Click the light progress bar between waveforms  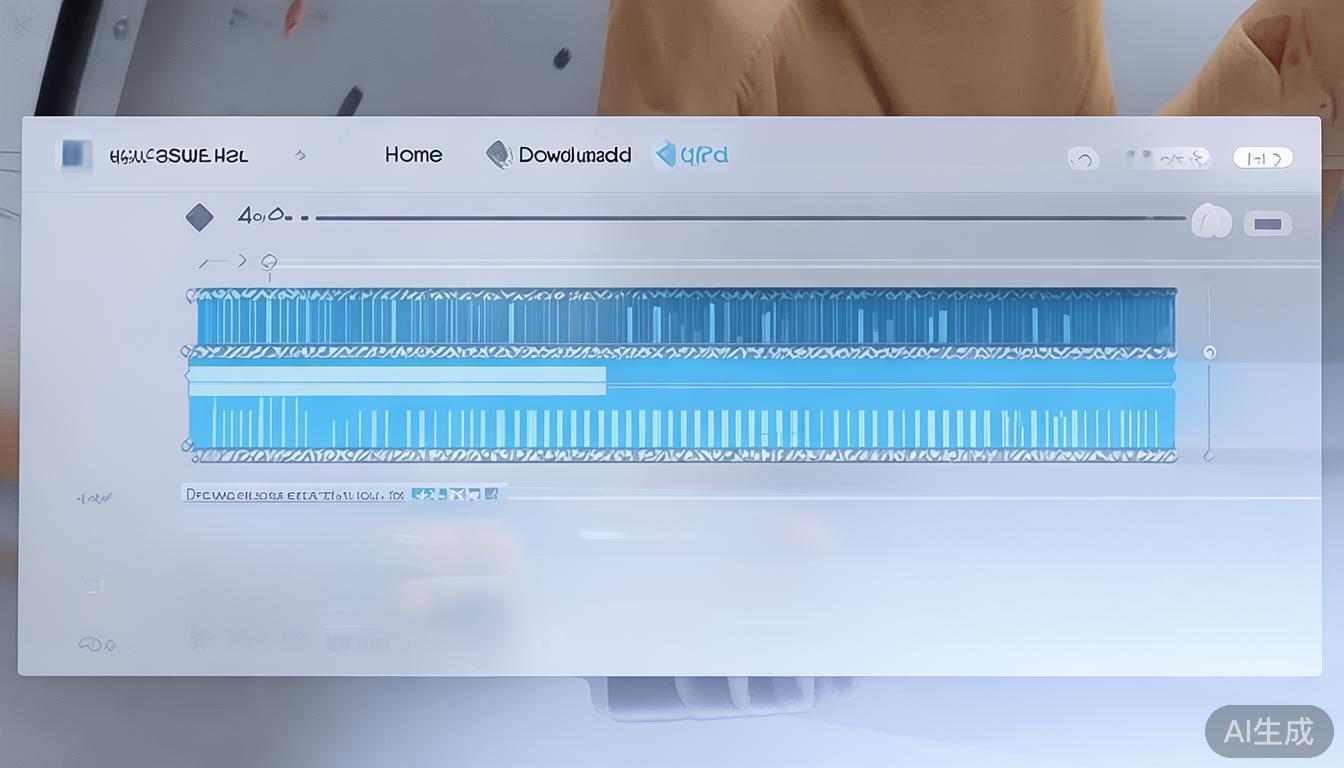click(x=397, y=381)
